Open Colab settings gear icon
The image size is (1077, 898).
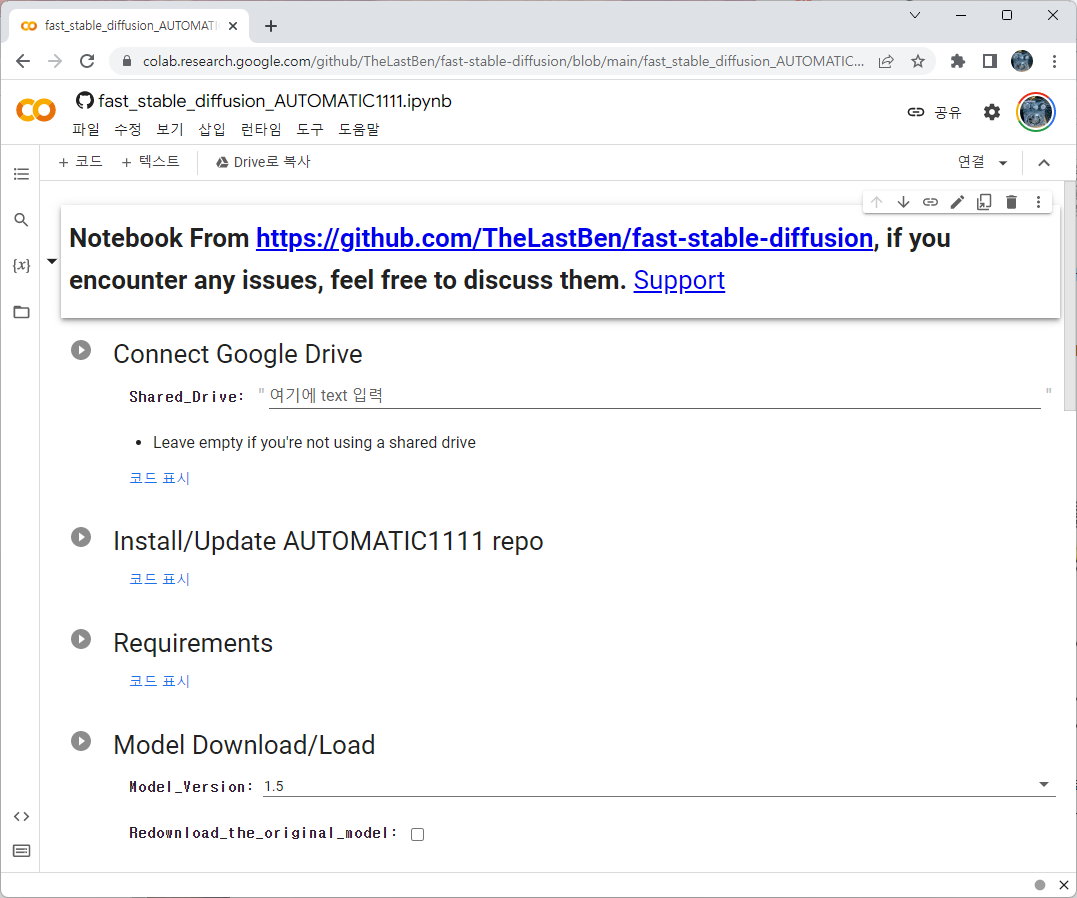point(992,112)
